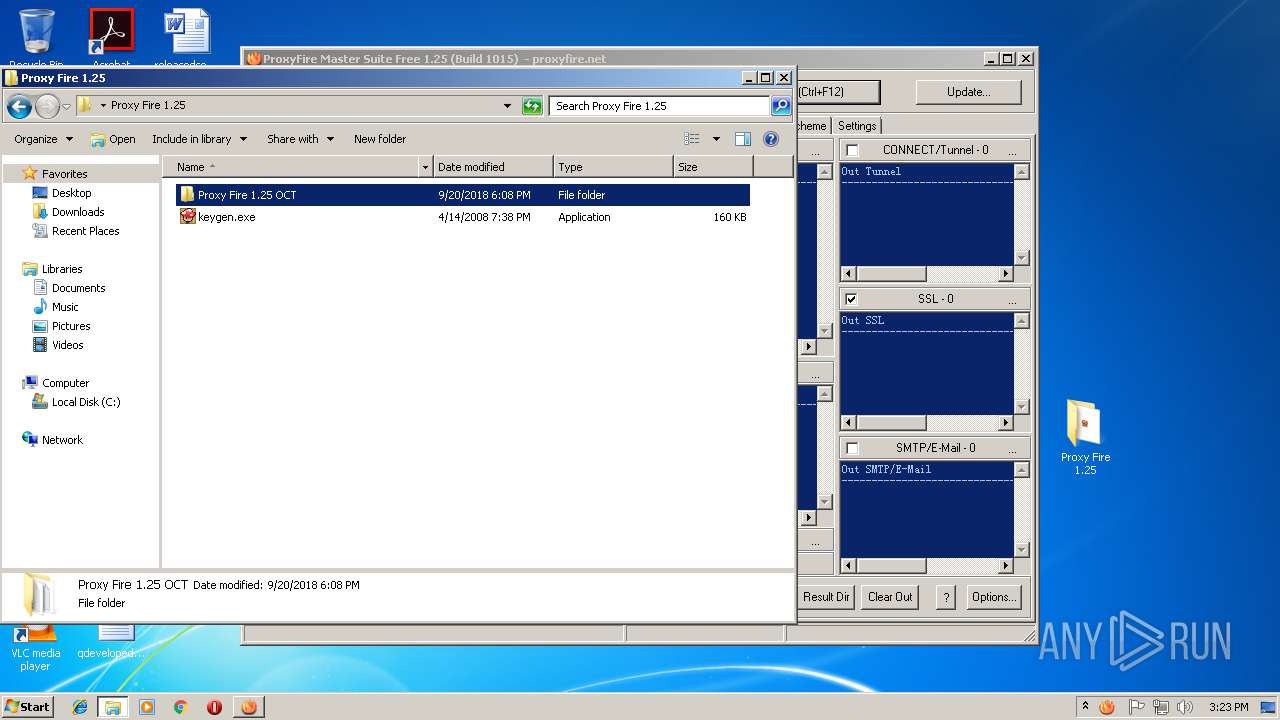Select Proxy Fire 1.25 OCT folder icon
The width and height of the screenshot is (1280, 720).
click(187, 195)
